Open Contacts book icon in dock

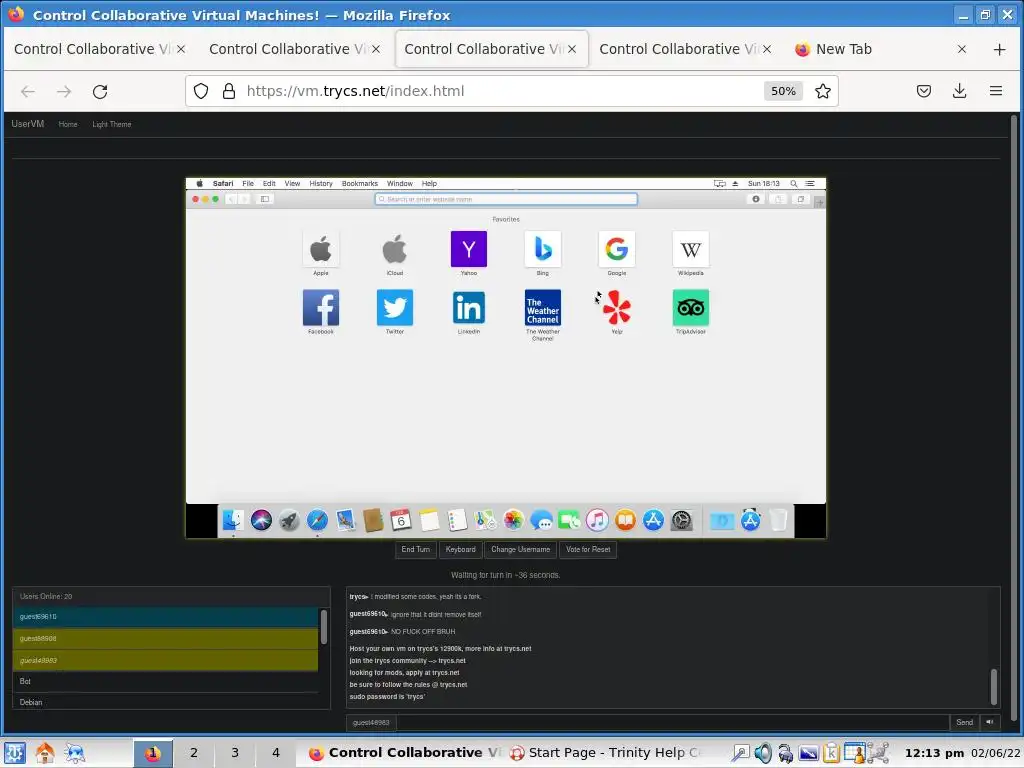click(373, 520)
